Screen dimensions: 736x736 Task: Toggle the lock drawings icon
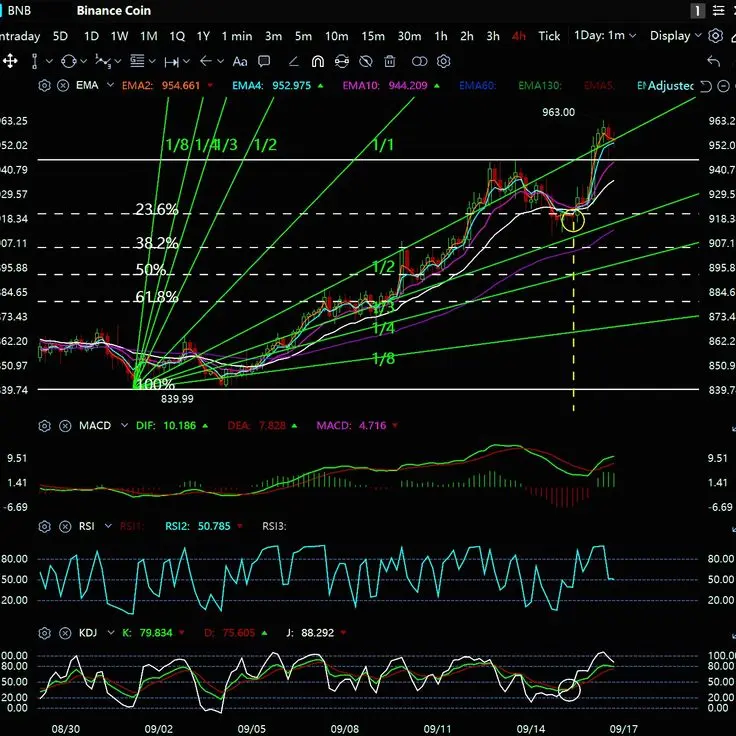(x=342, y=61)
